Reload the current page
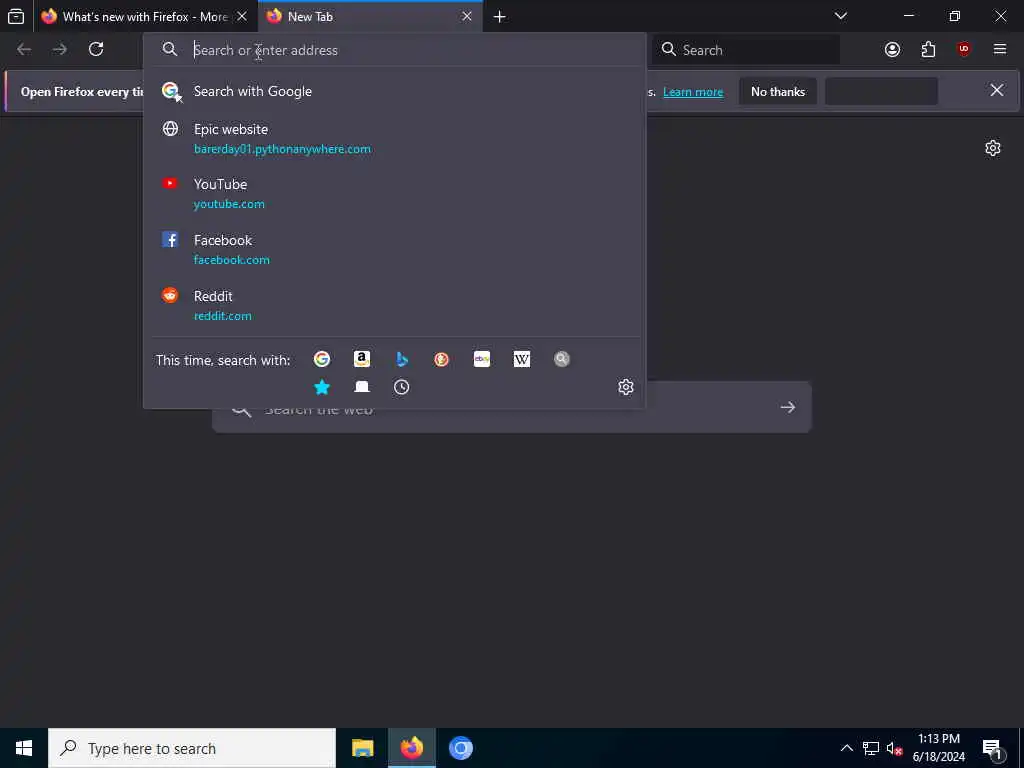 click(96, 49)
